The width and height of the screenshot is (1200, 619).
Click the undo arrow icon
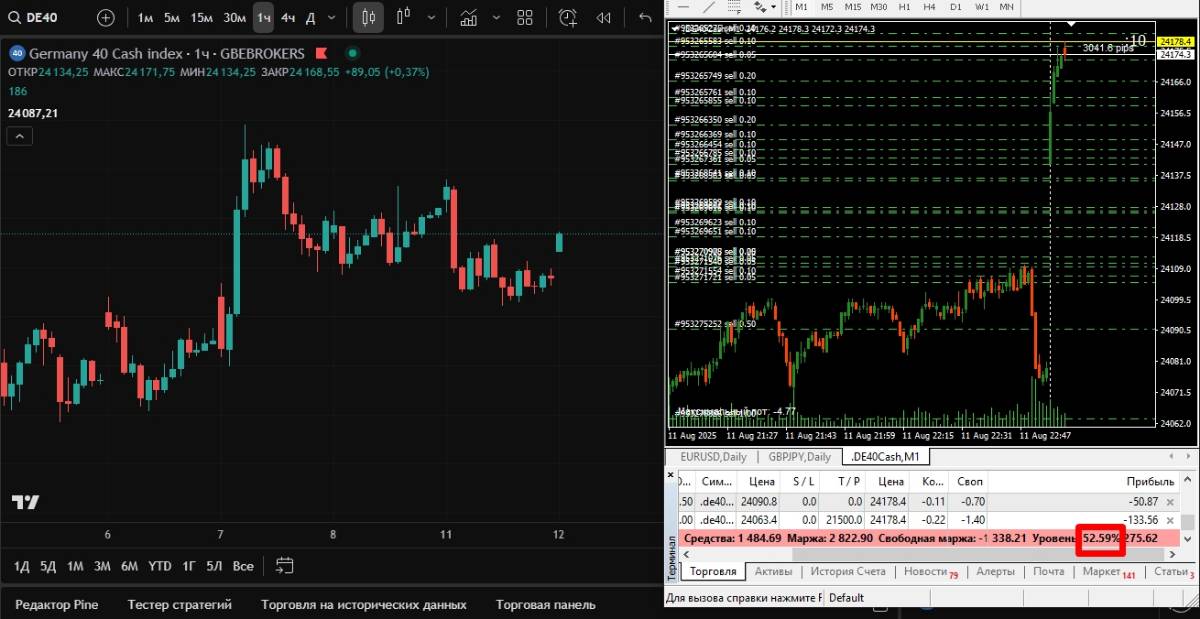tap(645, 17)
